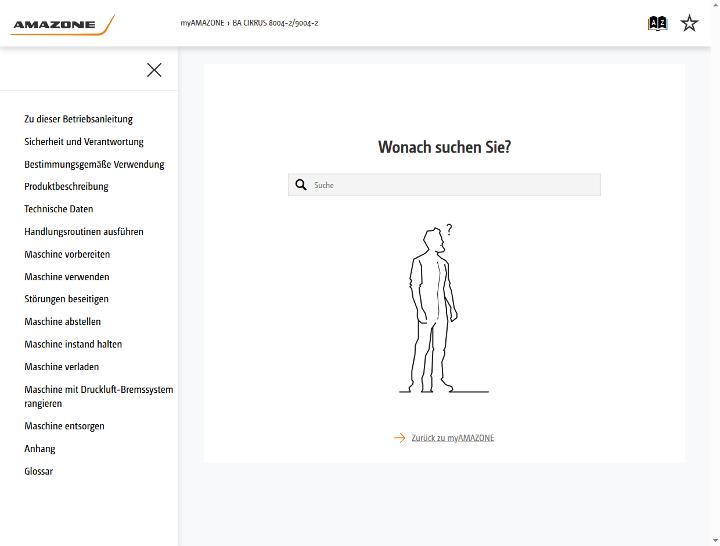Click the favorites star icon
720x546 pixels.
click(689, 23)
